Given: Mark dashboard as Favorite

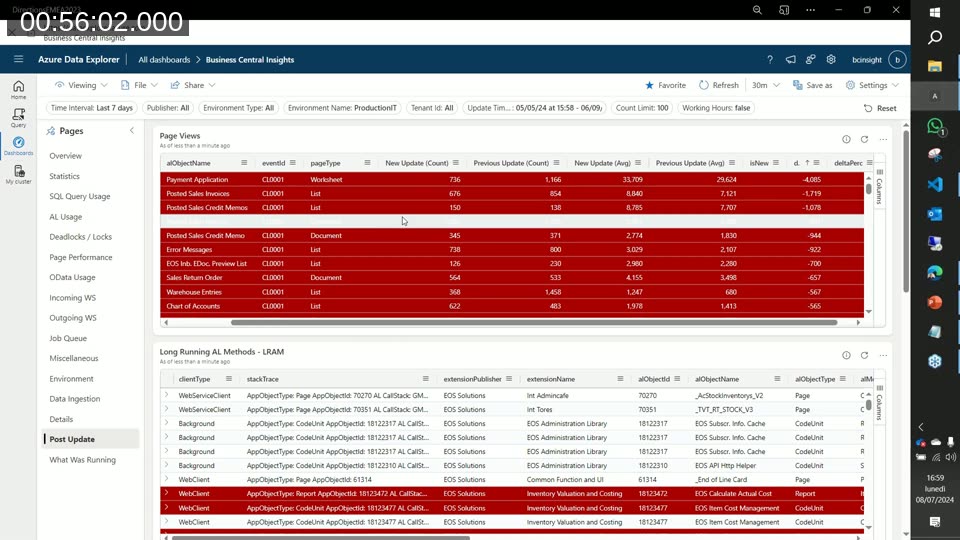Looking at the screenshot, I should coord(666,85).
